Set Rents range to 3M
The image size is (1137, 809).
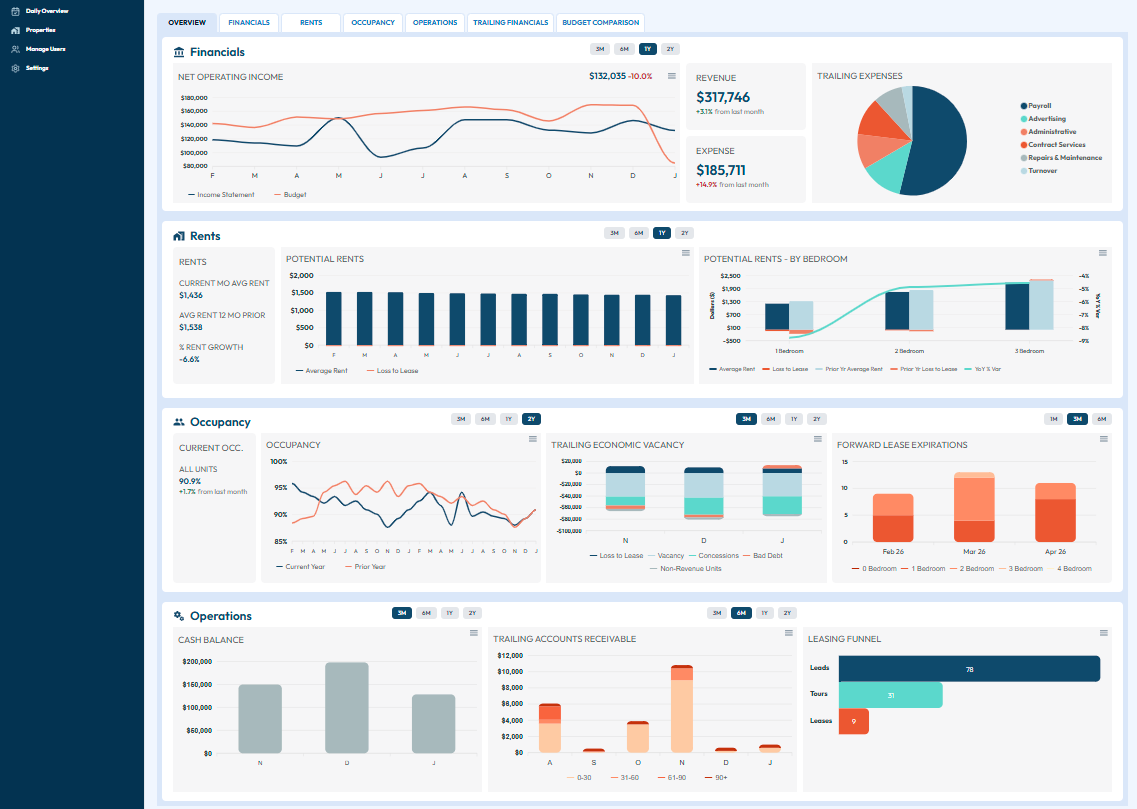coord(614,233)
